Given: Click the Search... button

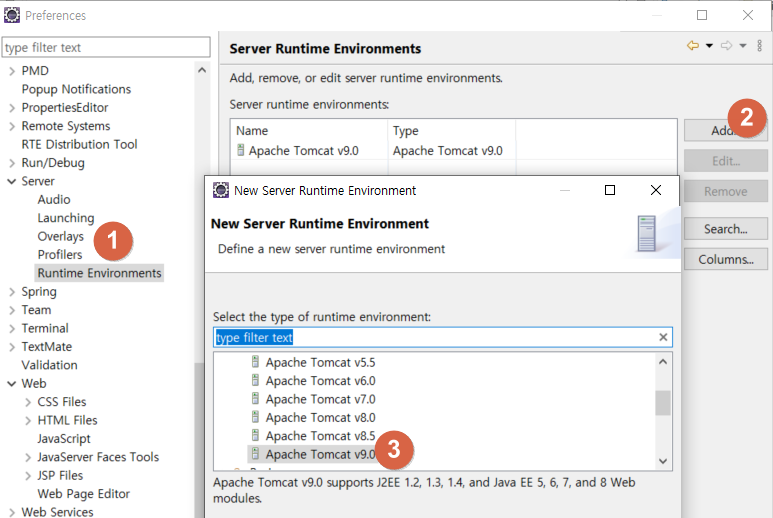Looking at the screenshot, I should (x=725, y=229).
